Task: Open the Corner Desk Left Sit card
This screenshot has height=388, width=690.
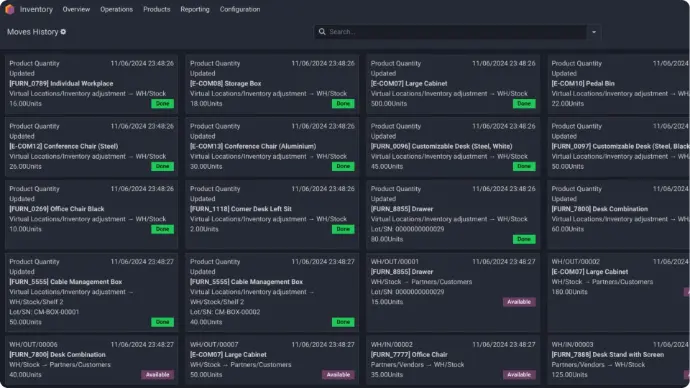Action: [x=272, y=214]
